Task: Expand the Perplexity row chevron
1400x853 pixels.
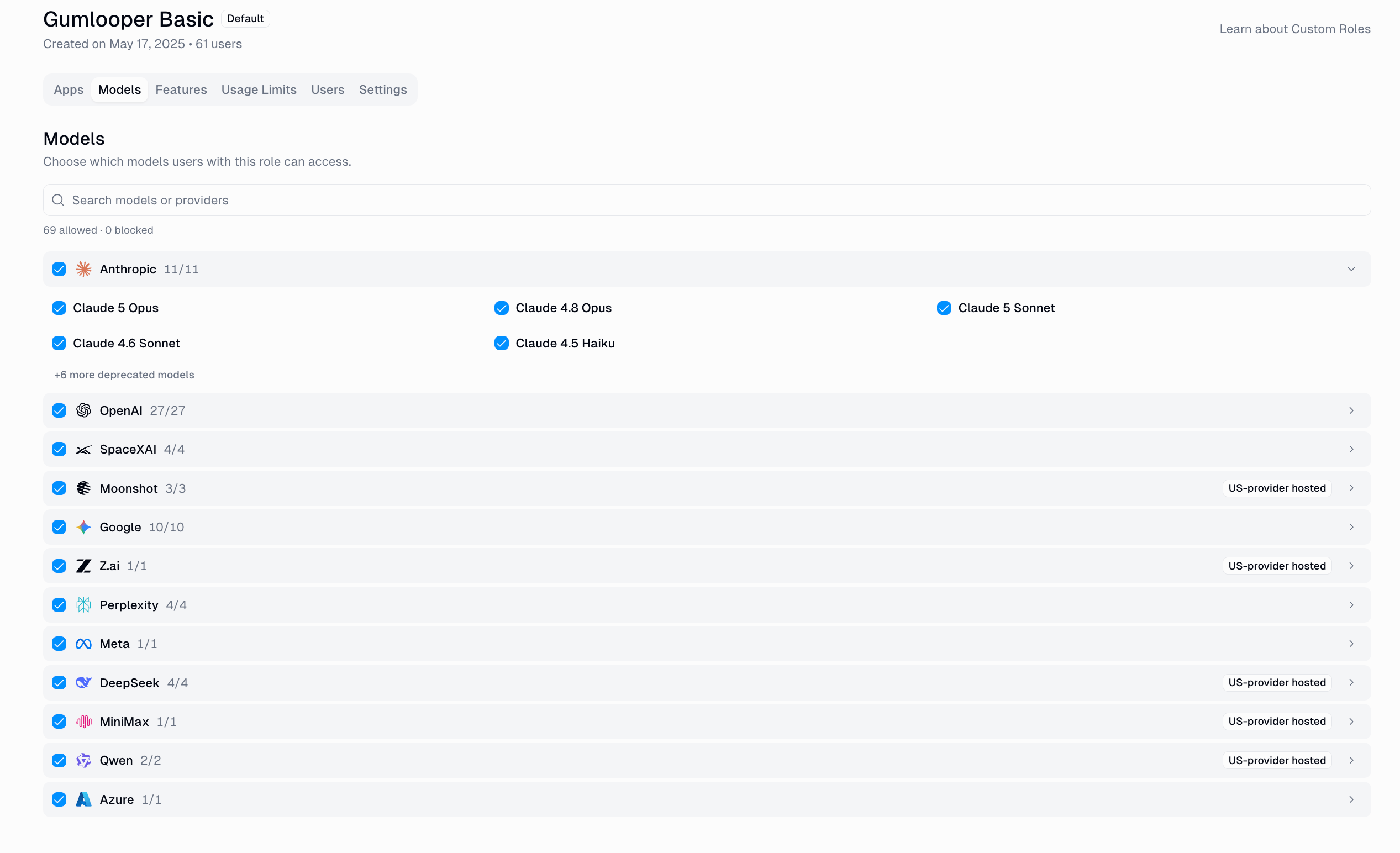Action: tap(1352, 604)
